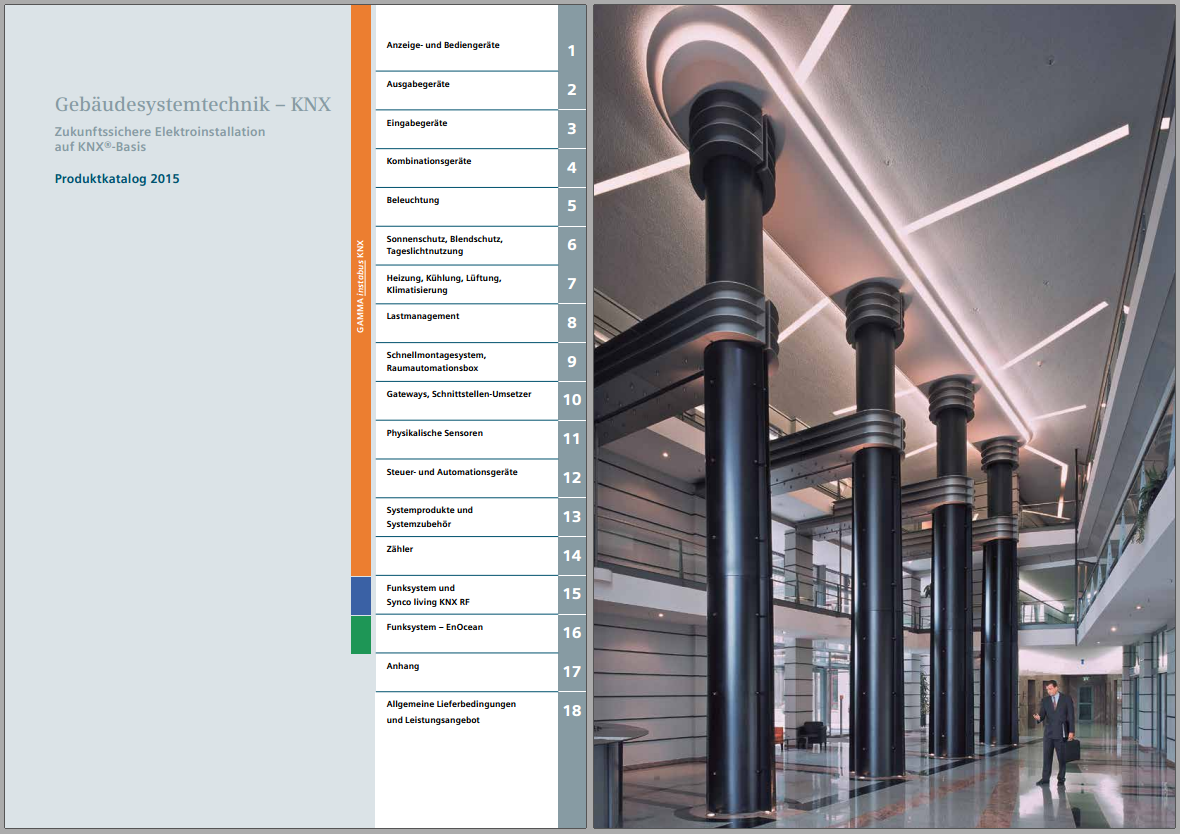Select the Kombinationsgeräte contents entry
This screenshot has width=1180, height=834.
pyautogui.click(x=429, y=161)
